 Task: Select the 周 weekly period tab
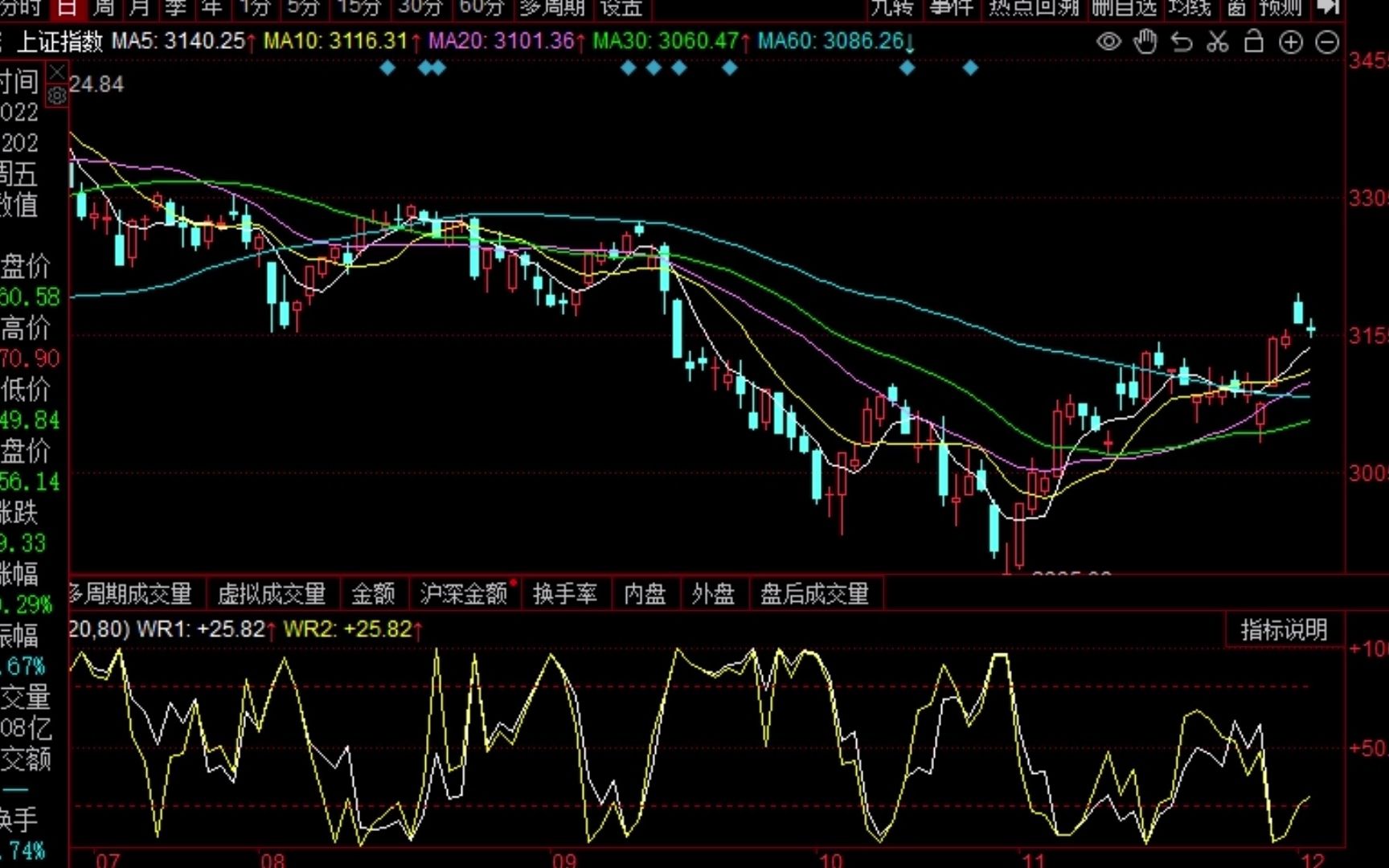pyautogui.click(x=104, y=7)
